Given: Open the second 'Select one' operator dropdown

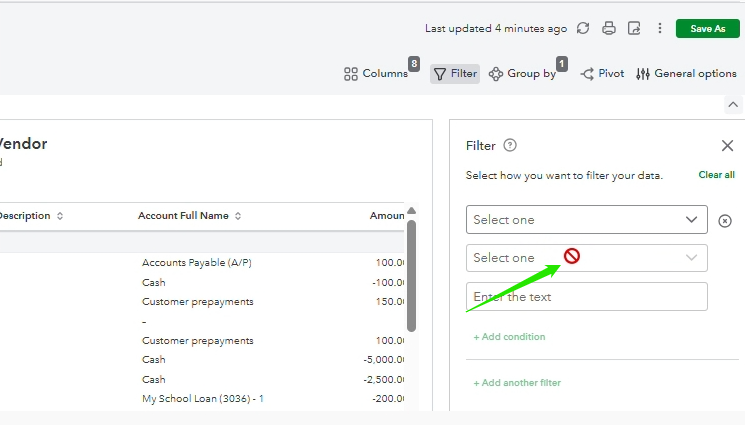Looking at the screenshot, I should click(x=586, y=258).
